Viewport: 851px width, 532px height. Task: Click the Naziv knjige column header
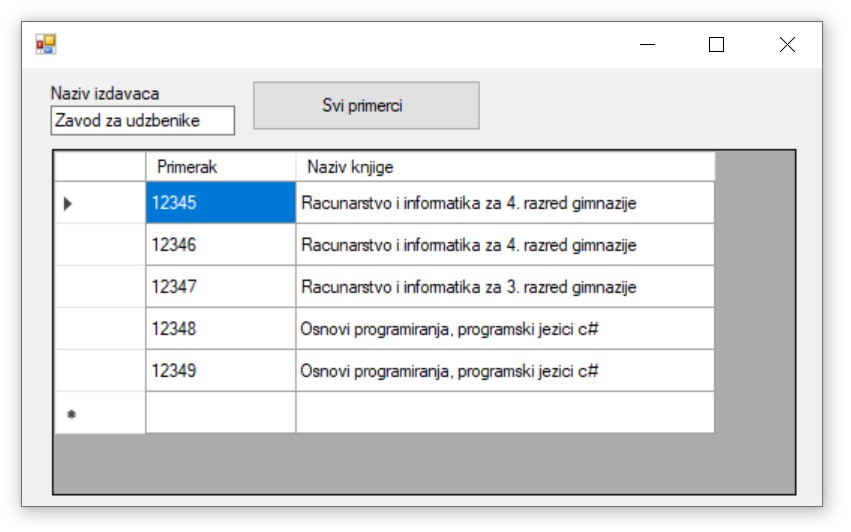pos(505,167)
